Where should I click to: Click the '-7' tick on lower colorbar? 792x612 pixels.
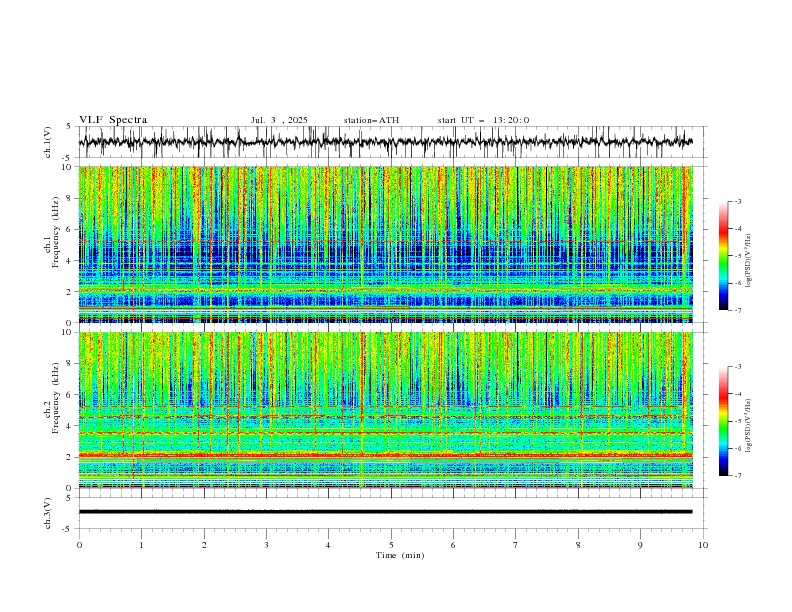pos(738,475)
